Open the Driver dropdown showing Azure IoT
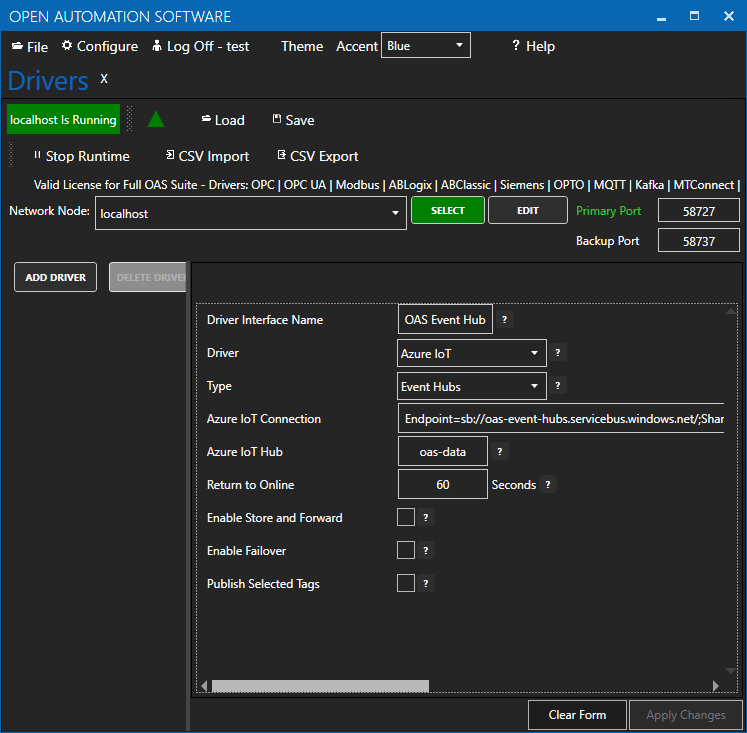The image size is (747, 733). (x=472, y=353)
